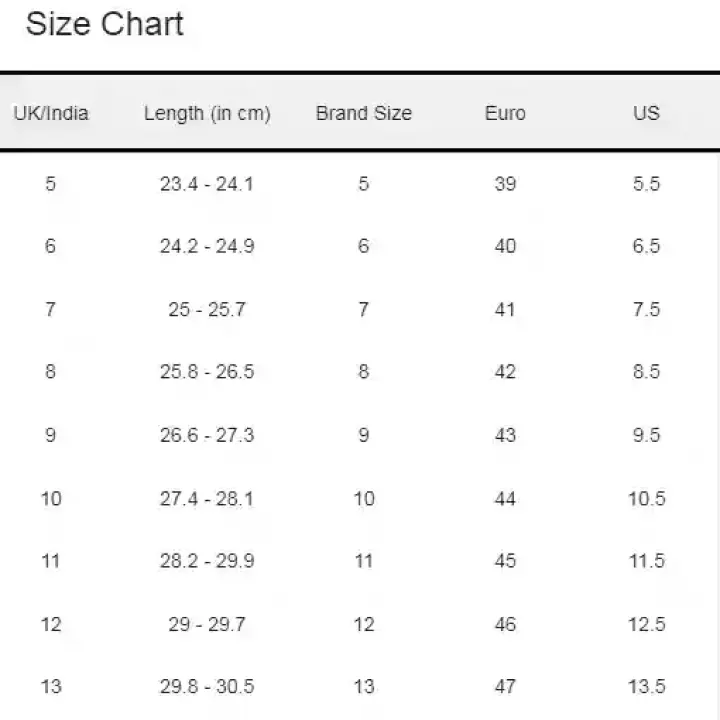Click the Size Chart heading

[x=104, y=24]
